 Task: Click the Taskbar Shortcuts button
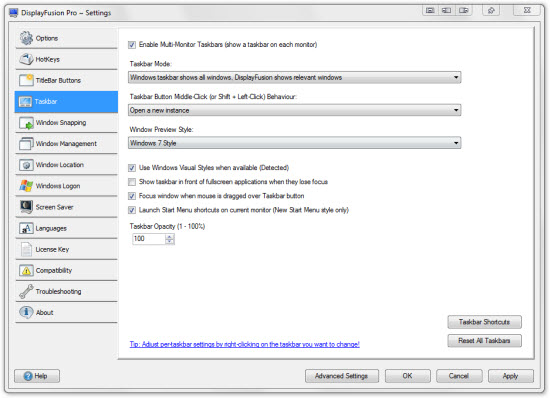coord(484,322)
